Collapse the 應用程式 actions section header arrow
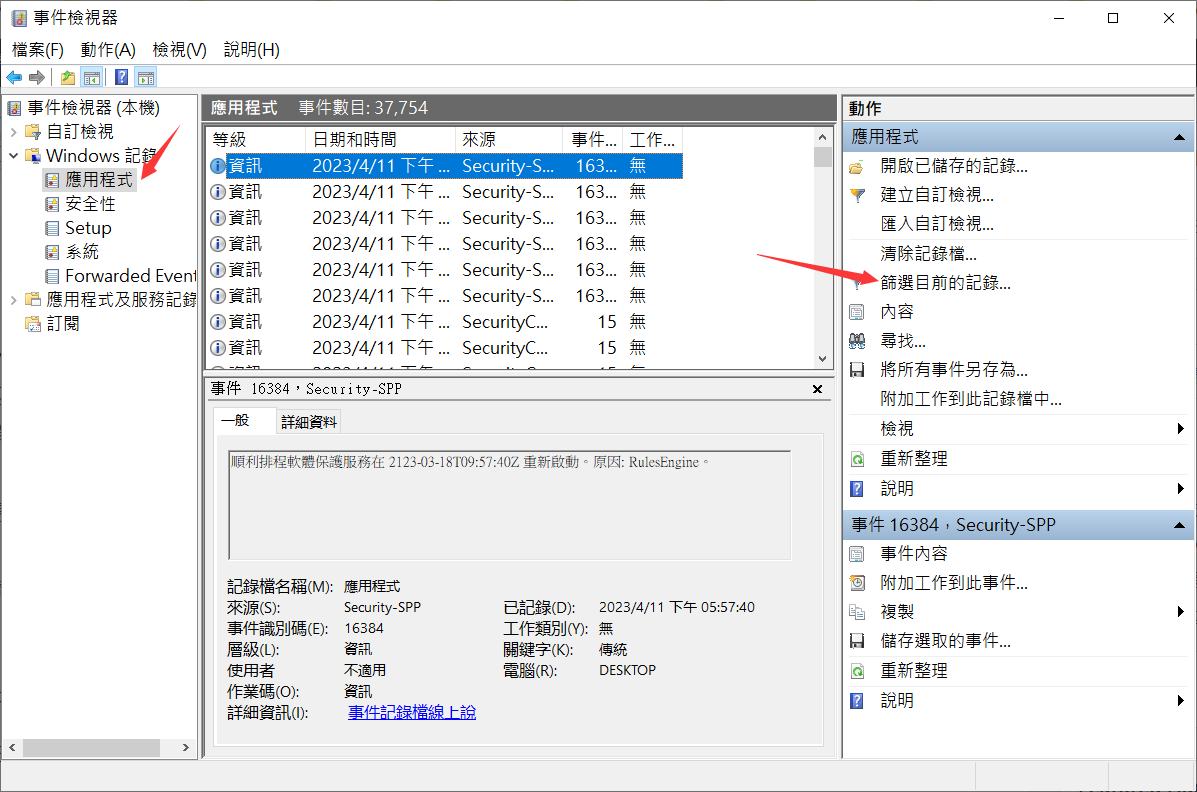The width and height of the screenshot is (1197, 792). [1179, 137]
